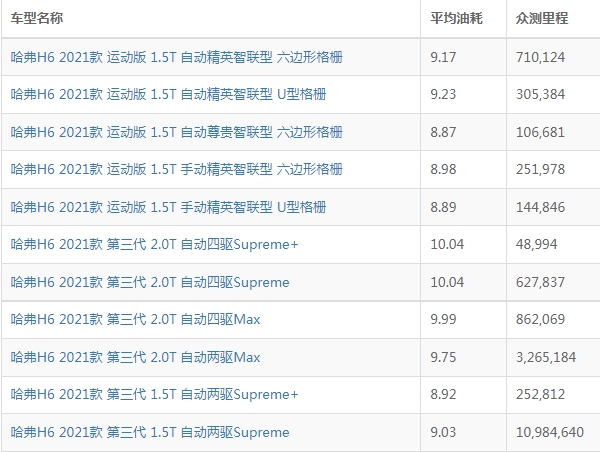Select mileage value 106,681
The width and height of the screenshot is (600, 452).
540,132
